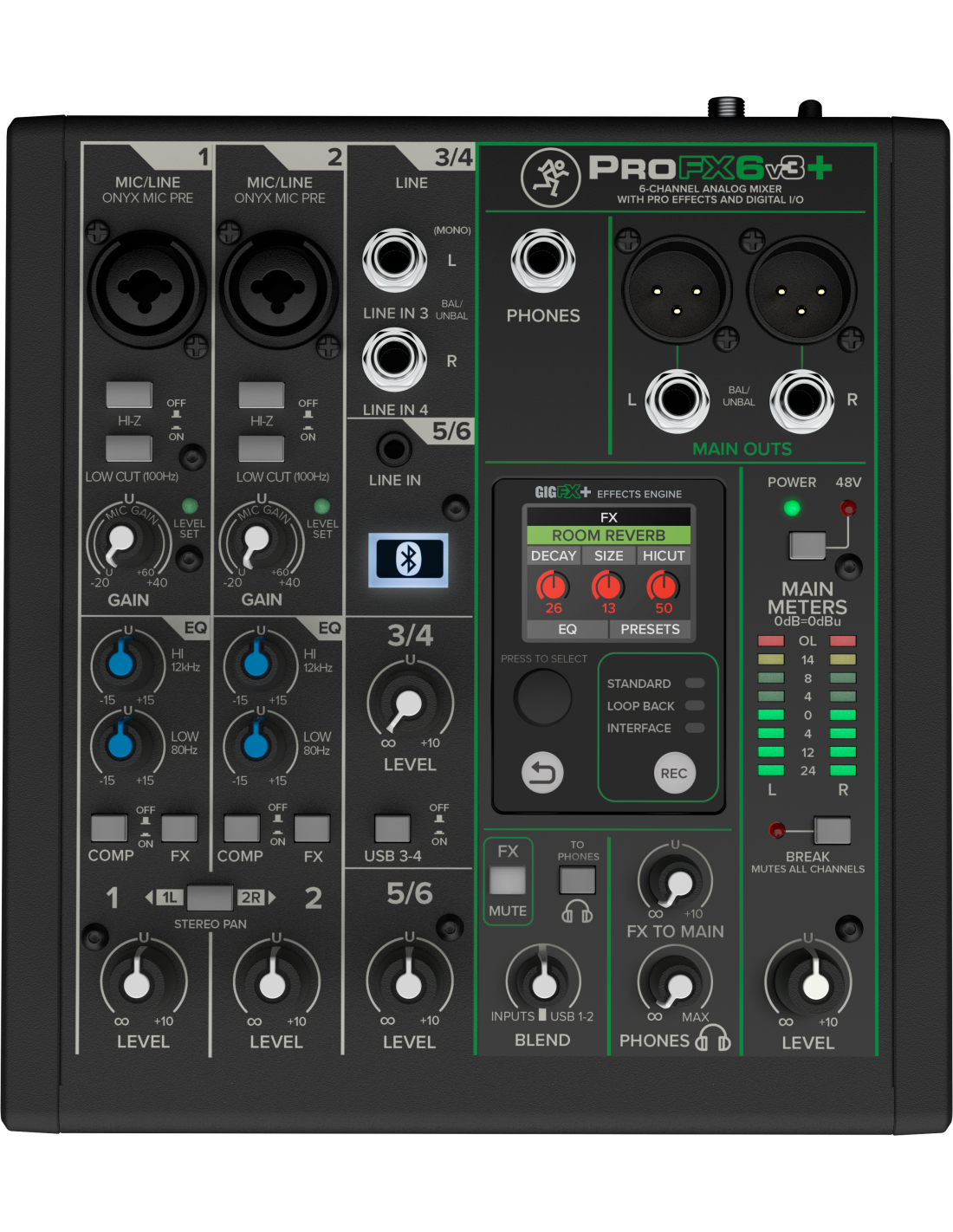Click the left quarter-inch main out jack
Screen dimensions: 953x1232
point(677,400)
